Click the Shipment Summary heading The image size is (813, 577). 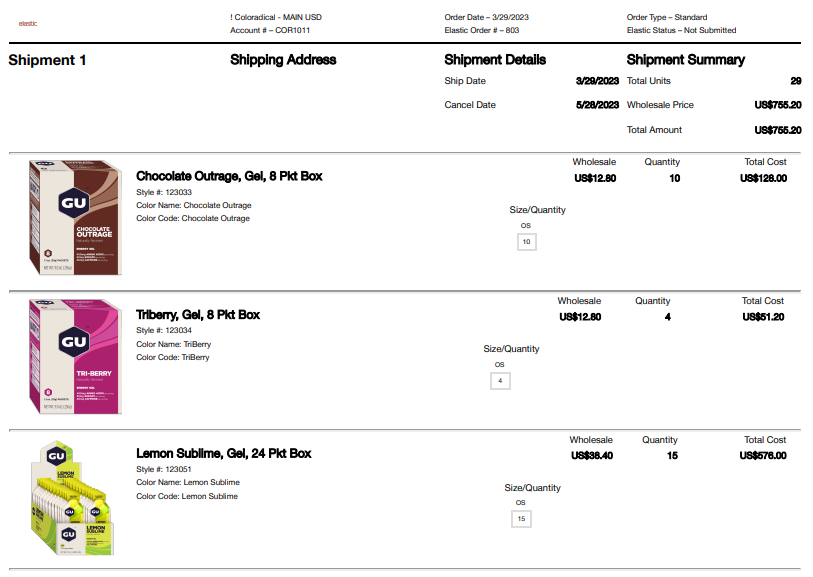[685, 60]
